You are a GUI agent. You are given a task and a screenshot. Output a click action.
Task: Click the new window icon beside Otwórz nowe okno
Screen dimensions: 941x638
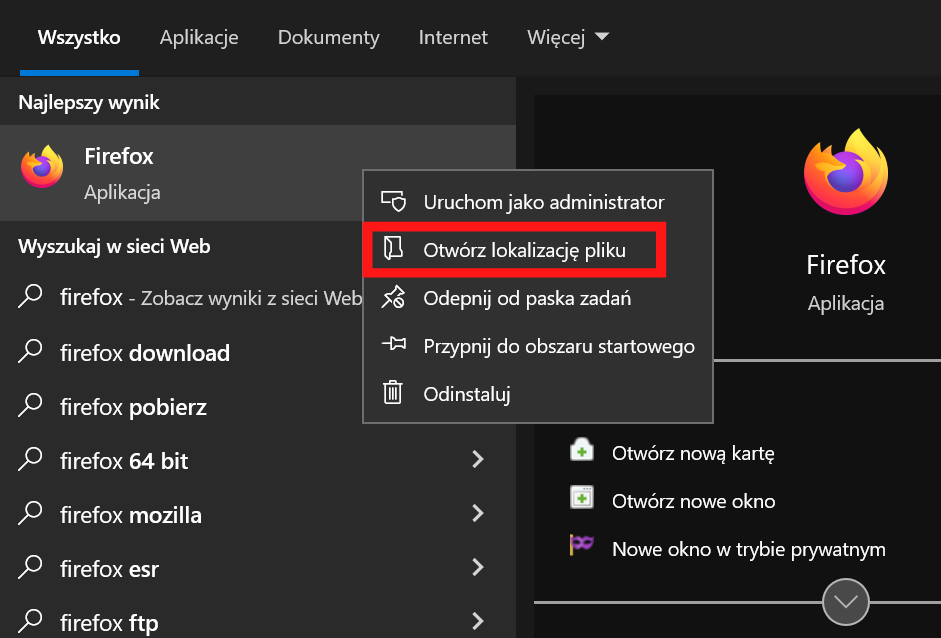[x=582, y=497]
